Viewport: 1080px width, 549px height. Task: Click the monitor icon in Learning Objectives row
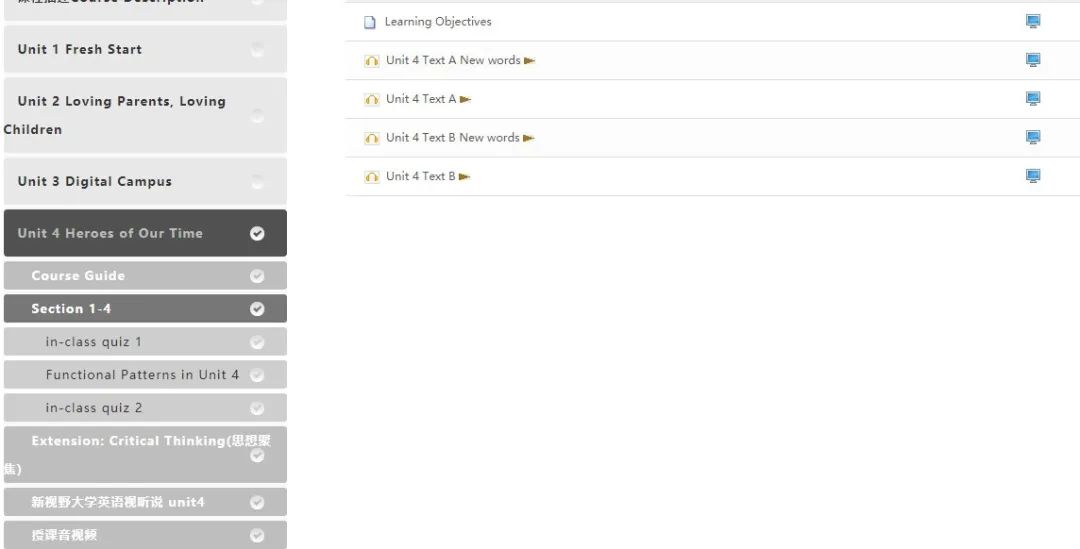point(1033,21)
